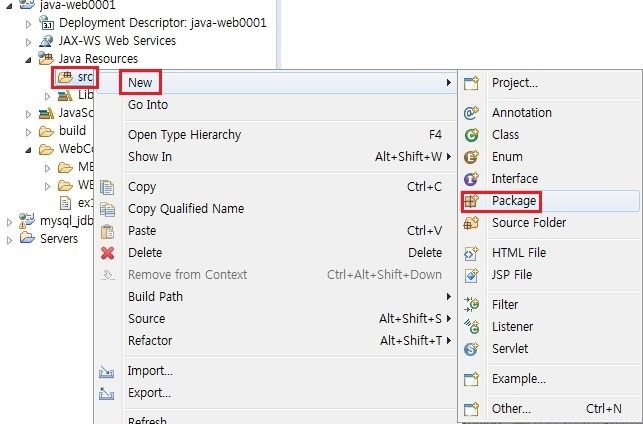Click the Project wizard icon in the New submenu
The width and height of the screenshot is (643, 424).
pos(471,83)
